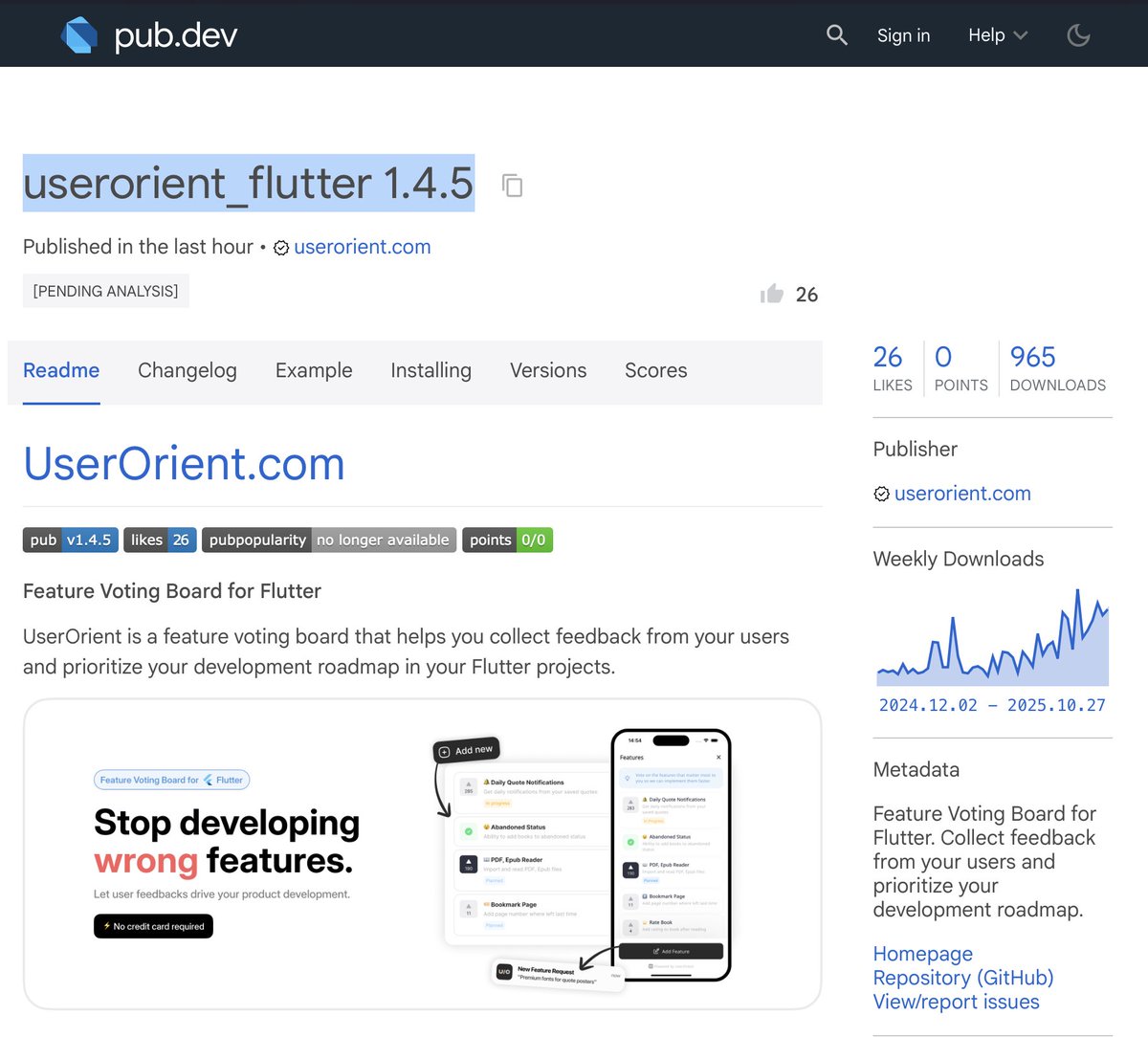The height and width of the screenshot is (1037, 1148).
Task: Click the pub v1.4.5 version badge
Action: click(70, 540)
